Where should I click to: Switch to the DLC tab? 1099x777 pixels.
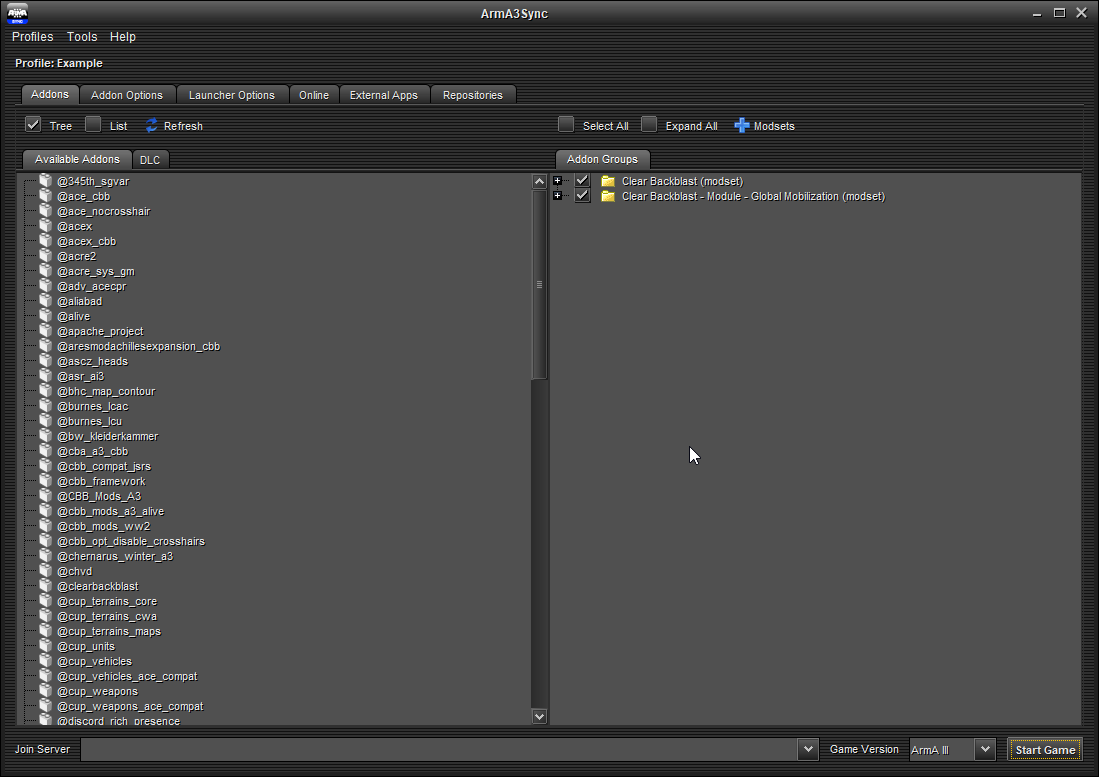coord(150,160)
